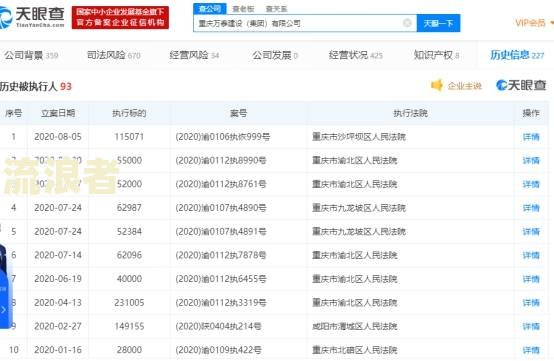Open 详情 for case 渝0106执恢999号
Viewport: 554px width, 361px height.
[531, 137]
